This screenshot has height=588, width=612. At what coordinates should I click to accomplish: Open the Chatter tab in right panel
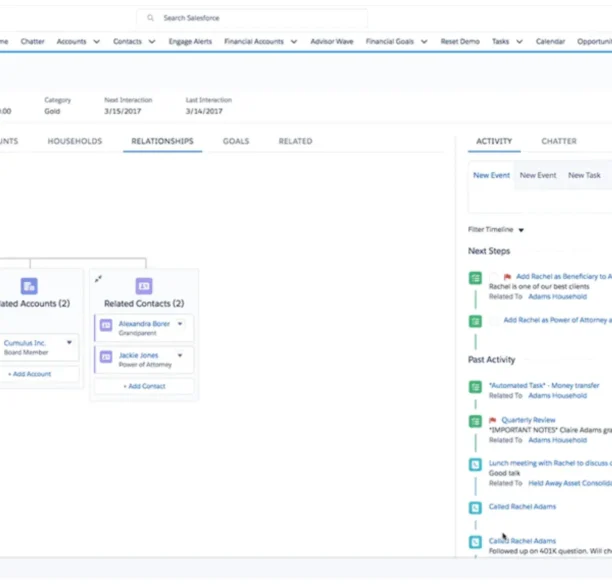[558, 141]
